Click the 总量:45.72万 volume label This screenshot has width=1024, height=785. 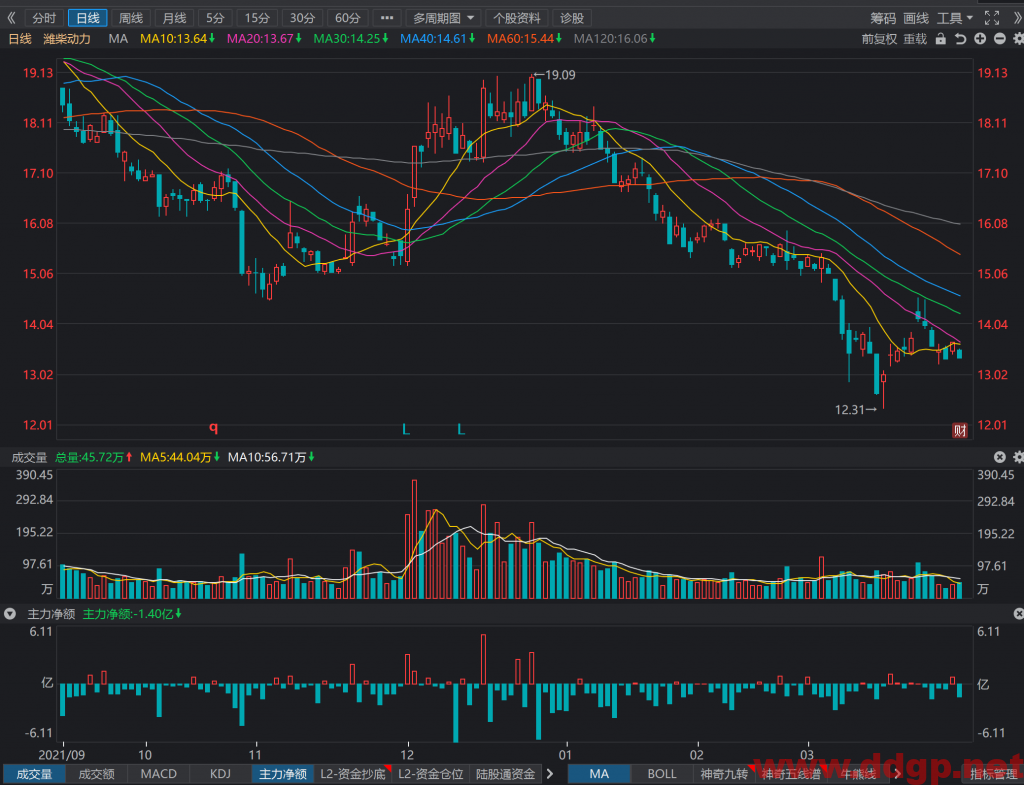coord(94,457)
